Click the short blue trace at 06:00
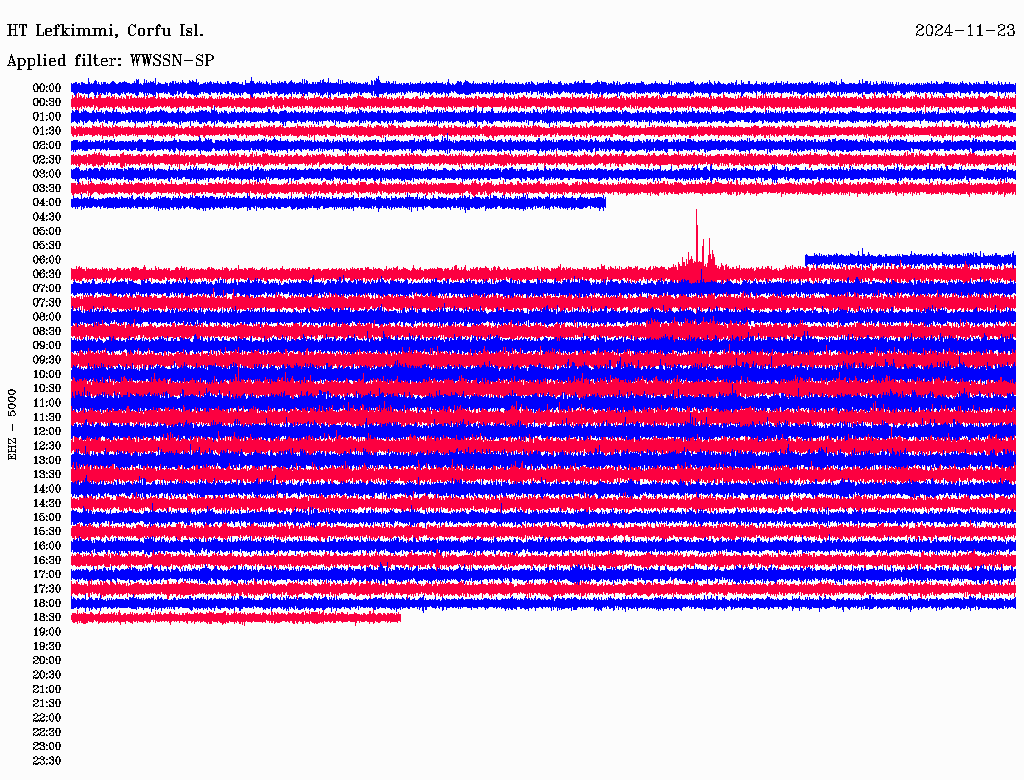1024x780 pixels. point(910,260)
